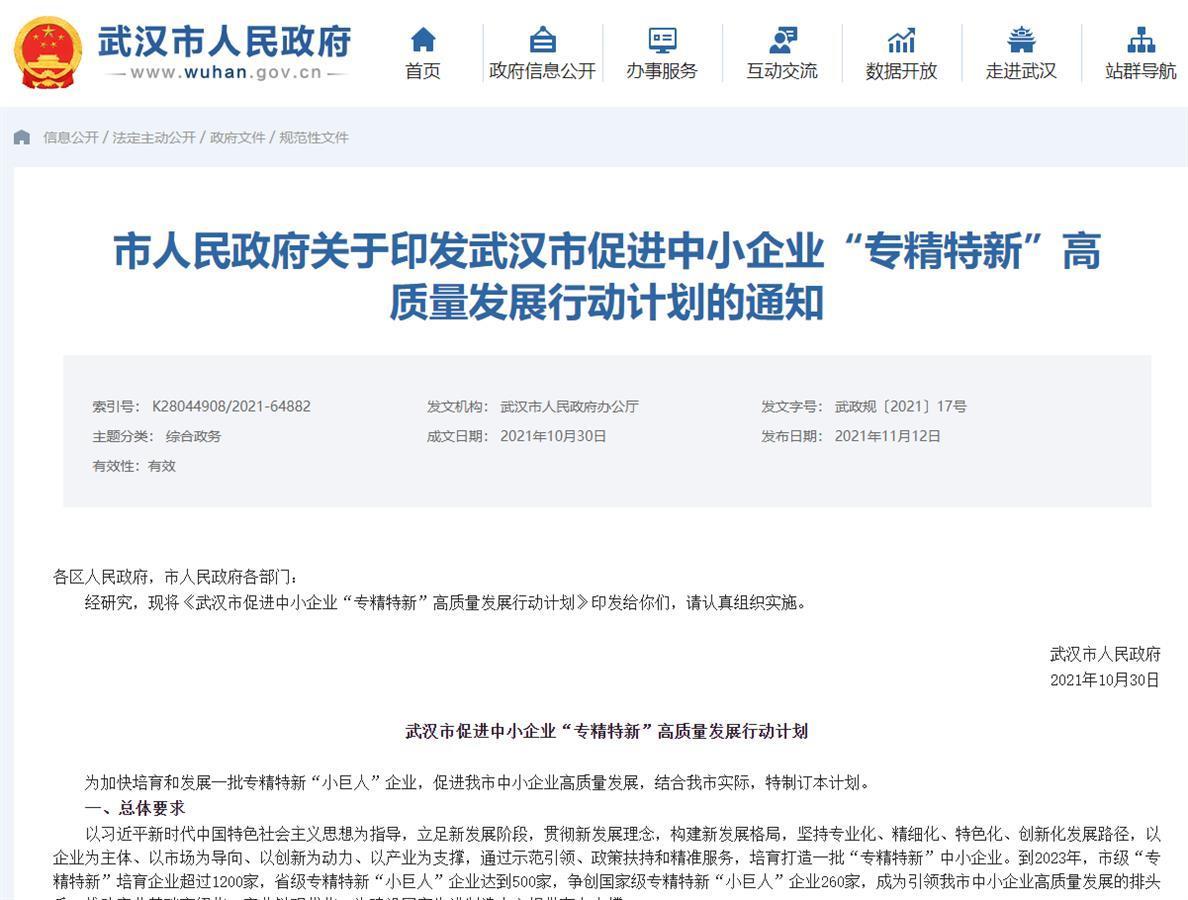Select the 互动交流 person chat icon
The height and width of the screenshot is (900, 1188).
coord(782,40)
